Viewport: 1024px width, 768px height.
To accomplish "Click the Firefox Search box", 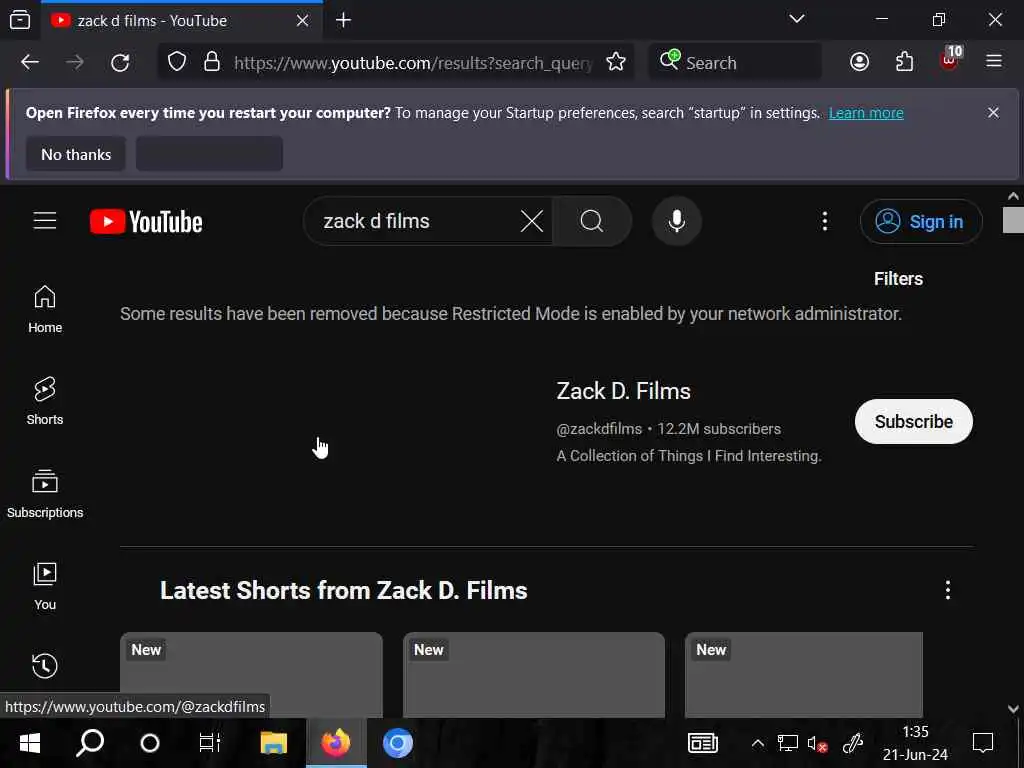I will point(735,63).
